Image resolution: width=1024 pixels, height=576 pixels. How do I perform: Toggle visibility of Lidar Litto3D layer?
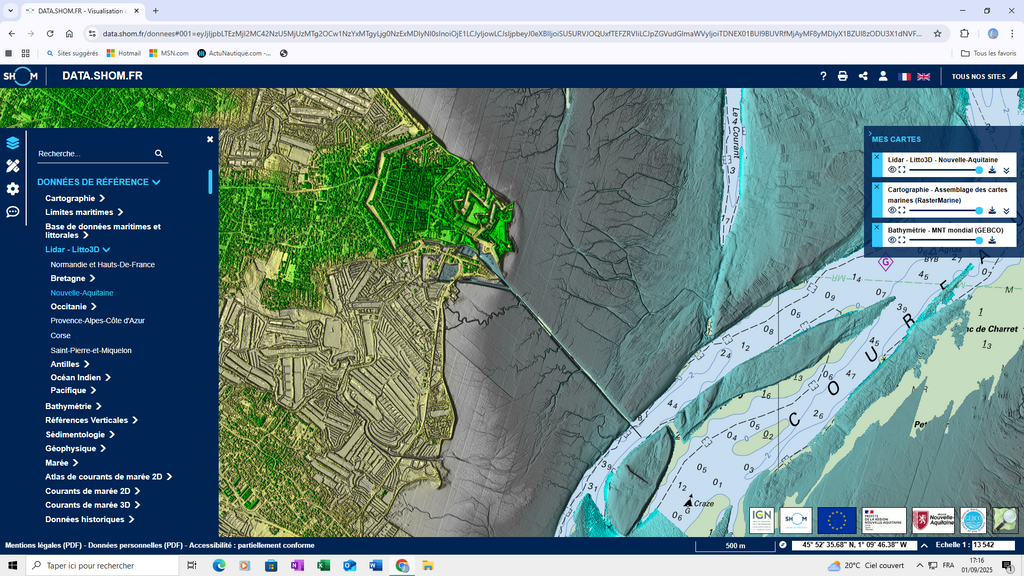[x=892, y=170]
